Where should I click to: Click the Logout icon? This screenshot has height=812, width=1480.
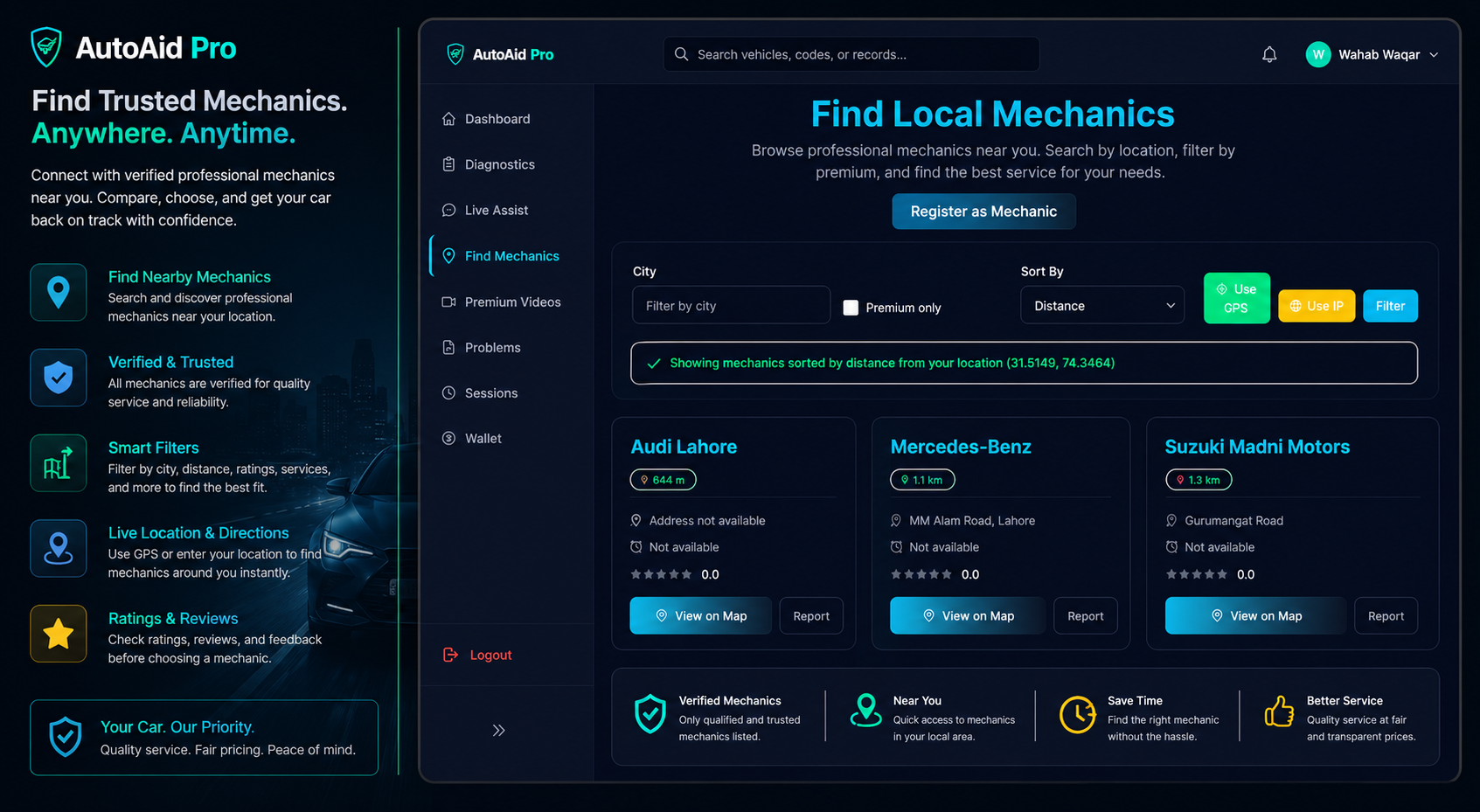450,655
